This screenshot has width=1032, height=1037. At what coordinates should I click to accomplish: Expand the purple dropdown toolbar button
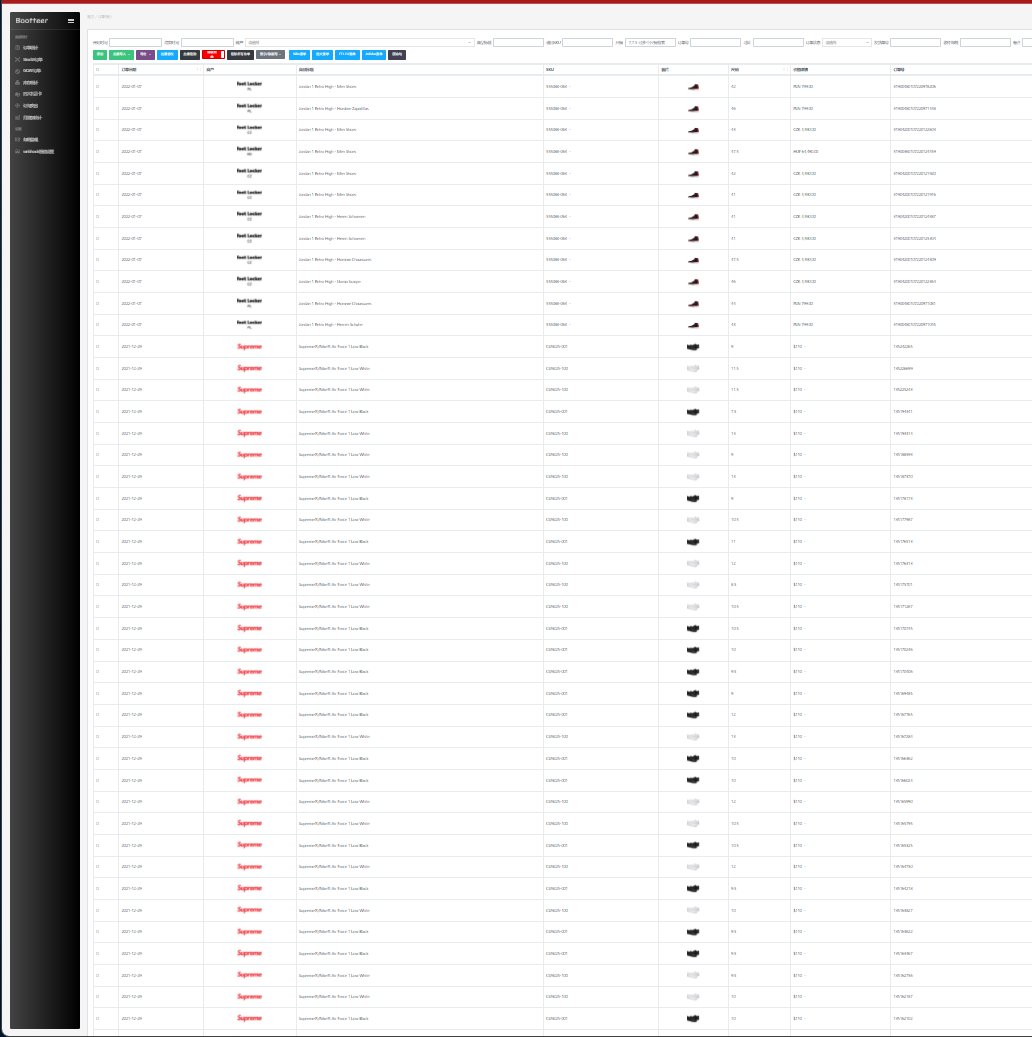tap(146, 55)
